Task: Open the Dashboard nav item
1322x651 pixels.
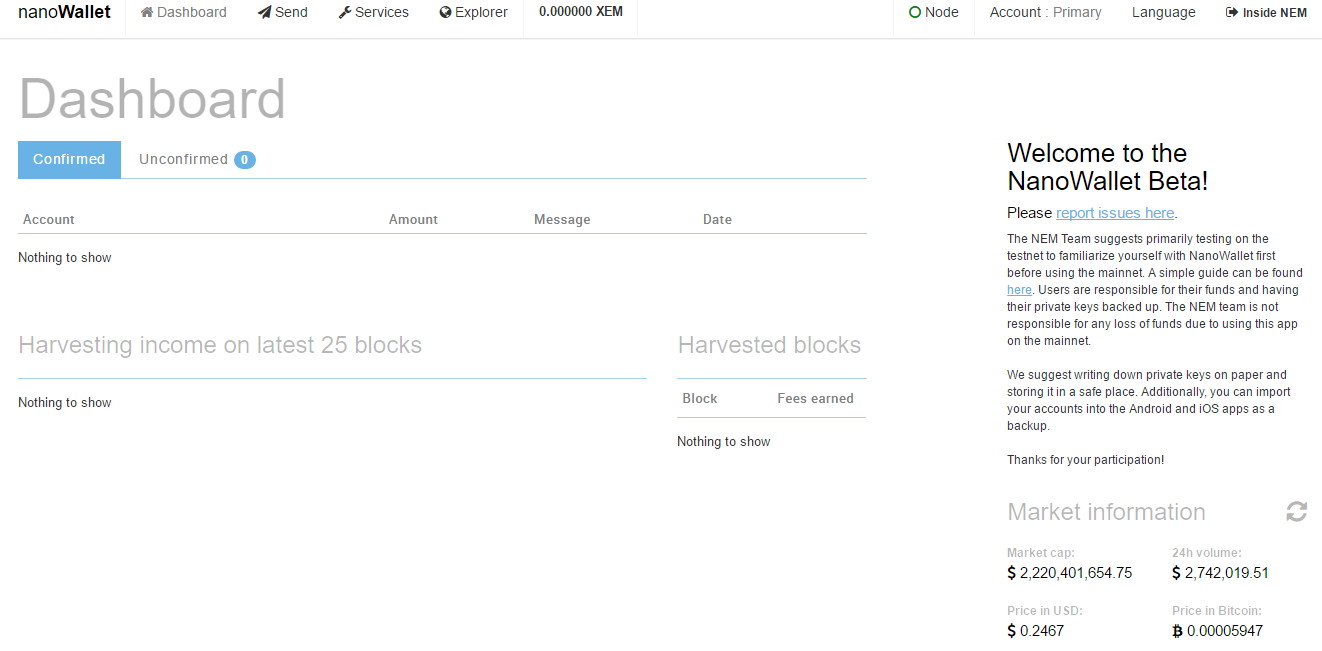Action: [184, 12]
